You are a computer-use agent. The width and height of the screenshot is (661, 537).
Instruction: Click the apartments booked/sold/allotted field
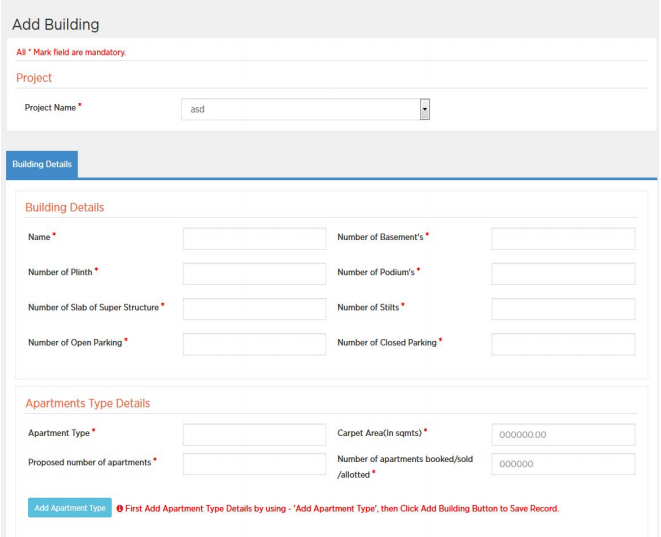pyautogui.click(x=563, y=464)
